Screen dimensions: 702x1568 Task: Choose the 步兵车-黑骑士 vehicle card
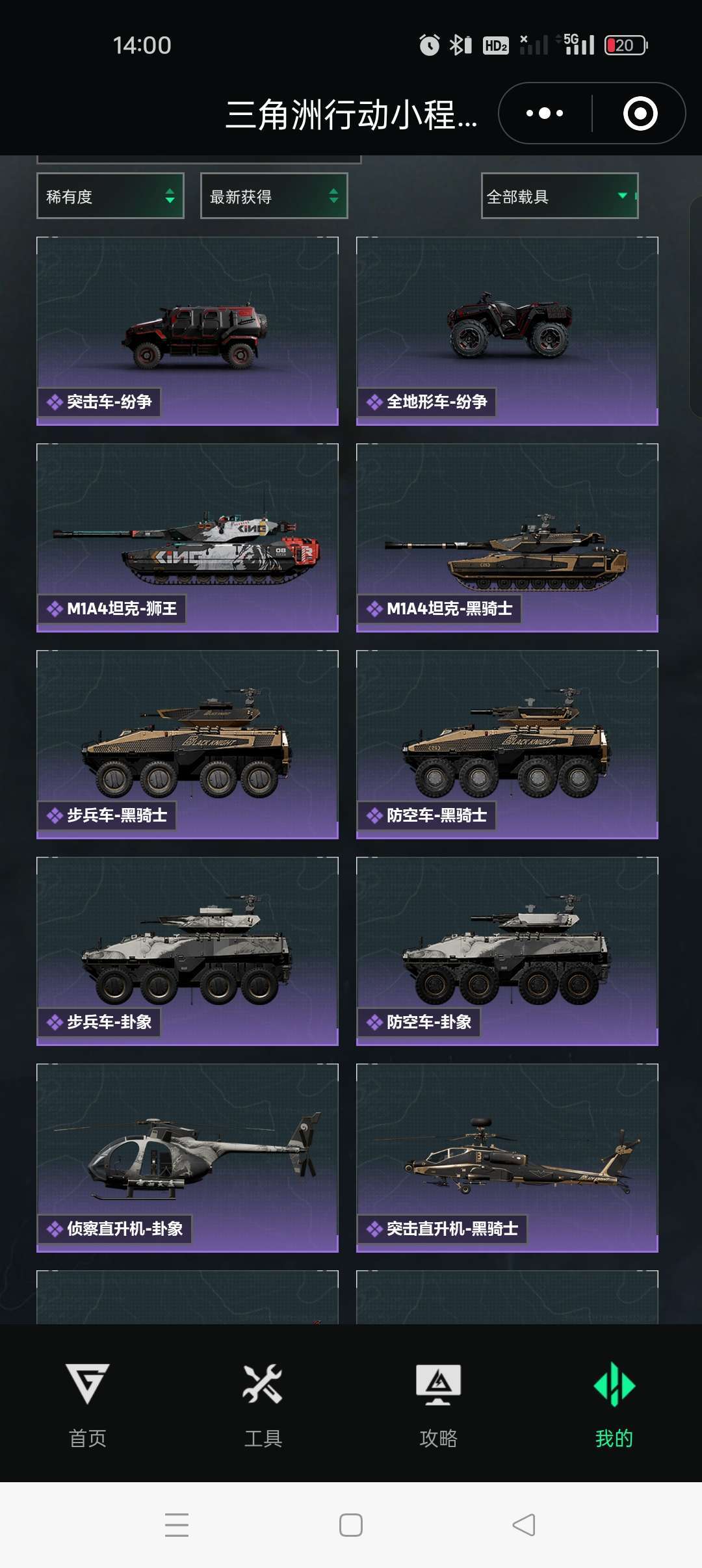[187, 744]
